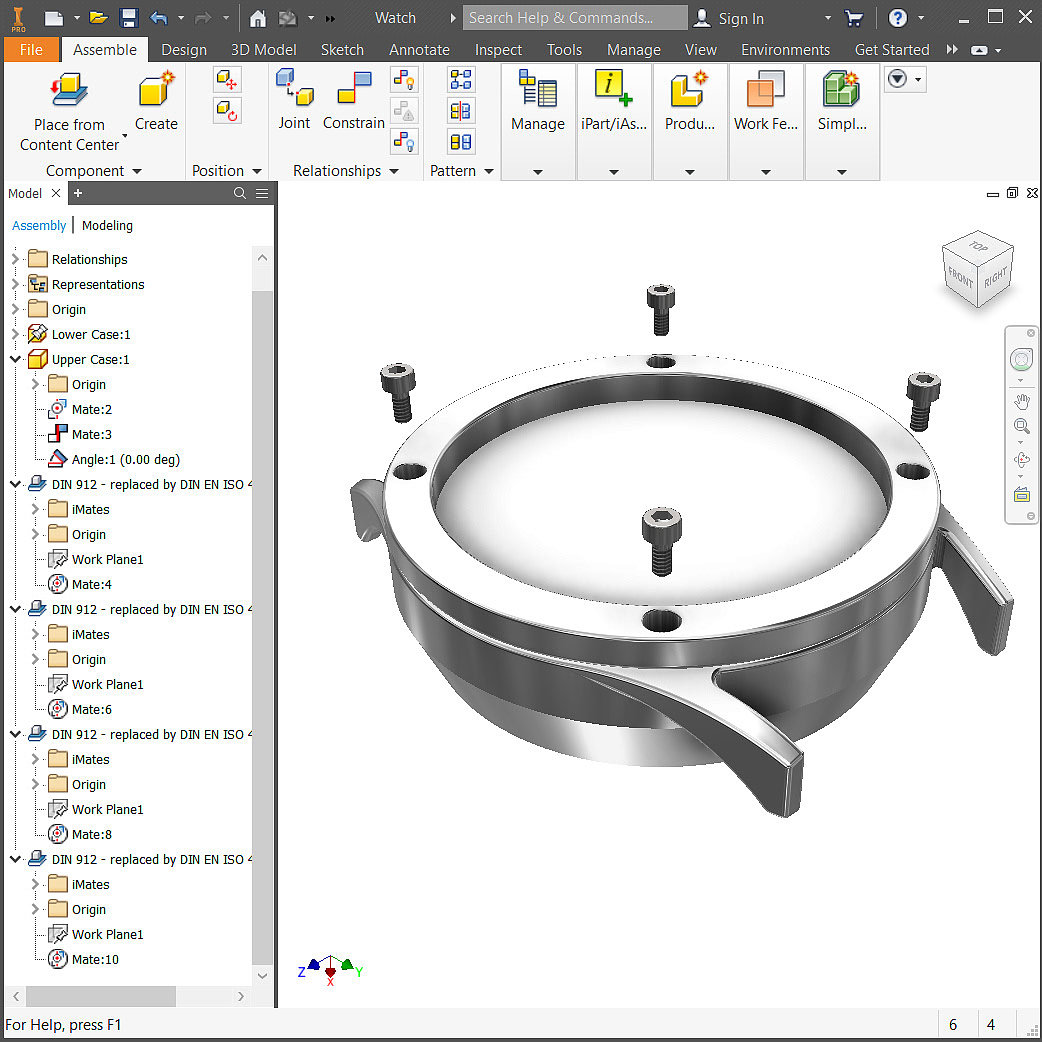The height and width of the screenshot is (1042, 1042).
Task: Select the Joint tool
Action: point(294,90)
